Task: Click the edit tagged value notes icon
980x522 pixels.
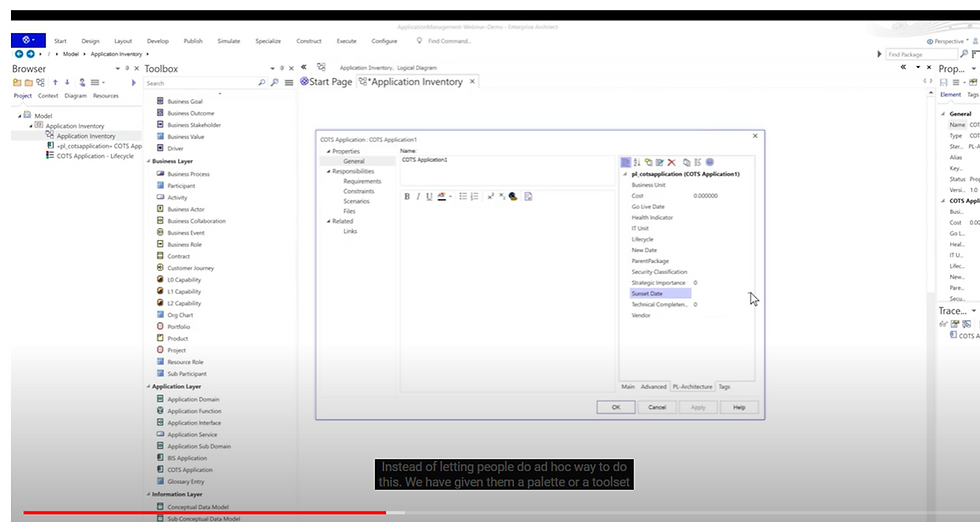Action: pyautogui.click(x=660, y=163)
